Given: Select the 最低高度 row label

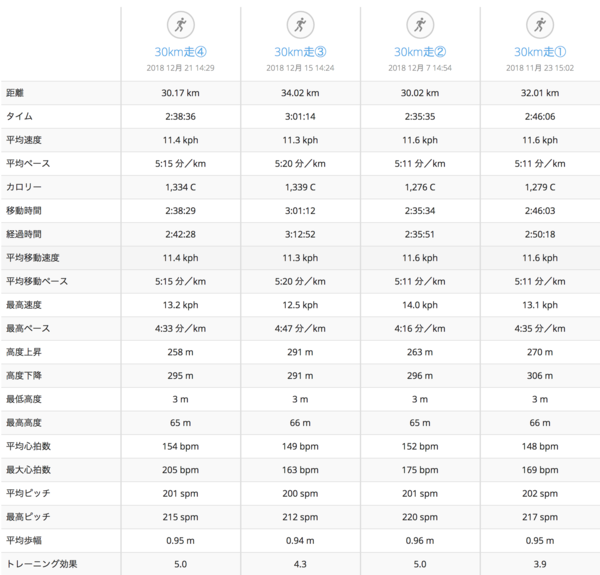Looking at the screenshot, I should coord(24,399).
